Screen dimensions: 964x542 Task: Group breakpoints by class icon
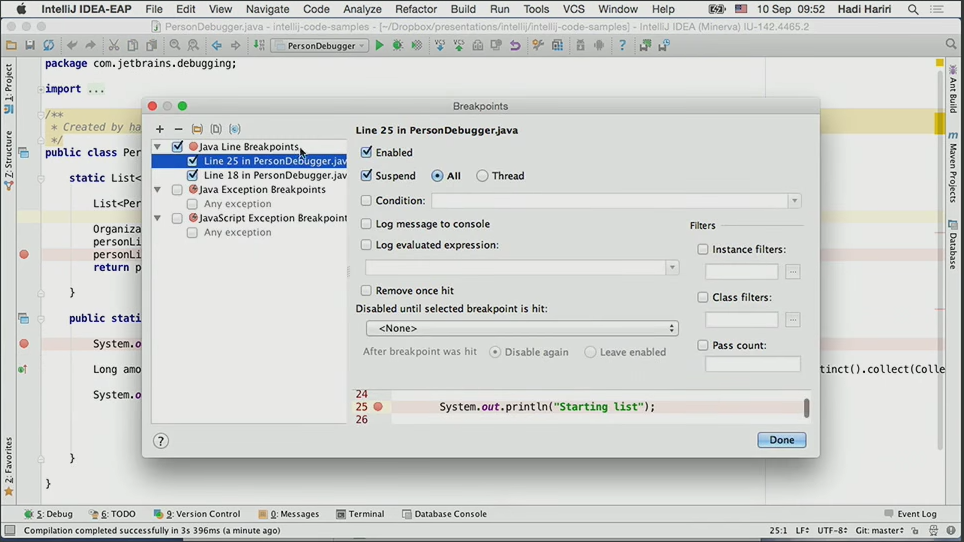(x=234, y=129)
